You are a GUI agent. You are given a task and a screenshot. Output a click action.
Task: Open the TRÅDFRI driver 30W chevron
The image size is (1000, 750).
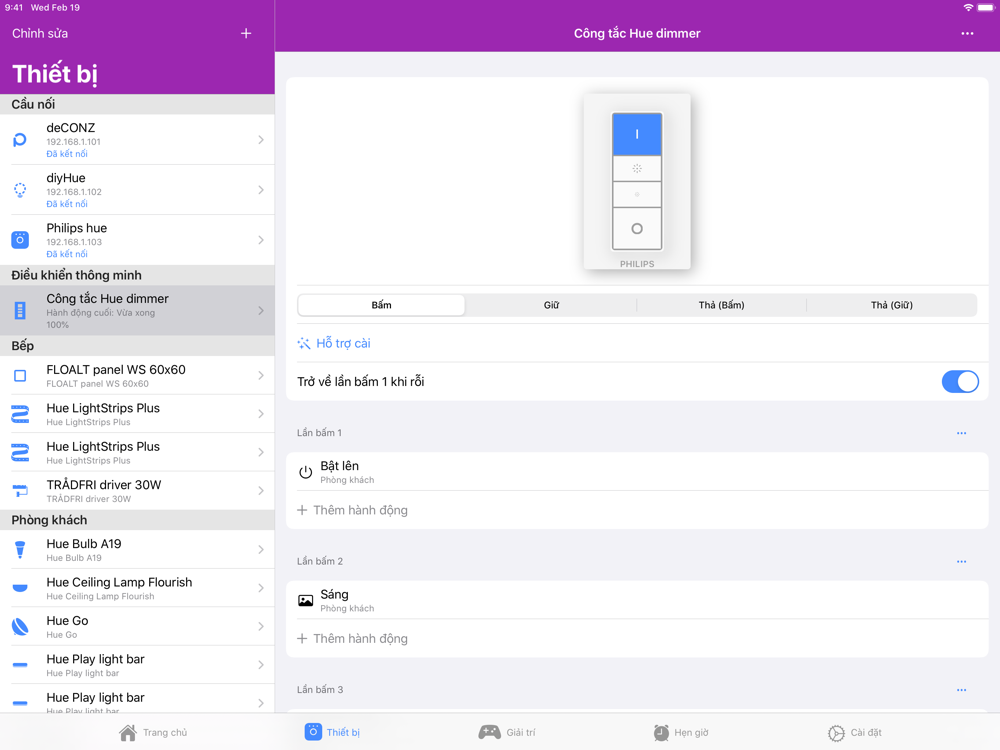pyautogui.click(x=261, y=490)
